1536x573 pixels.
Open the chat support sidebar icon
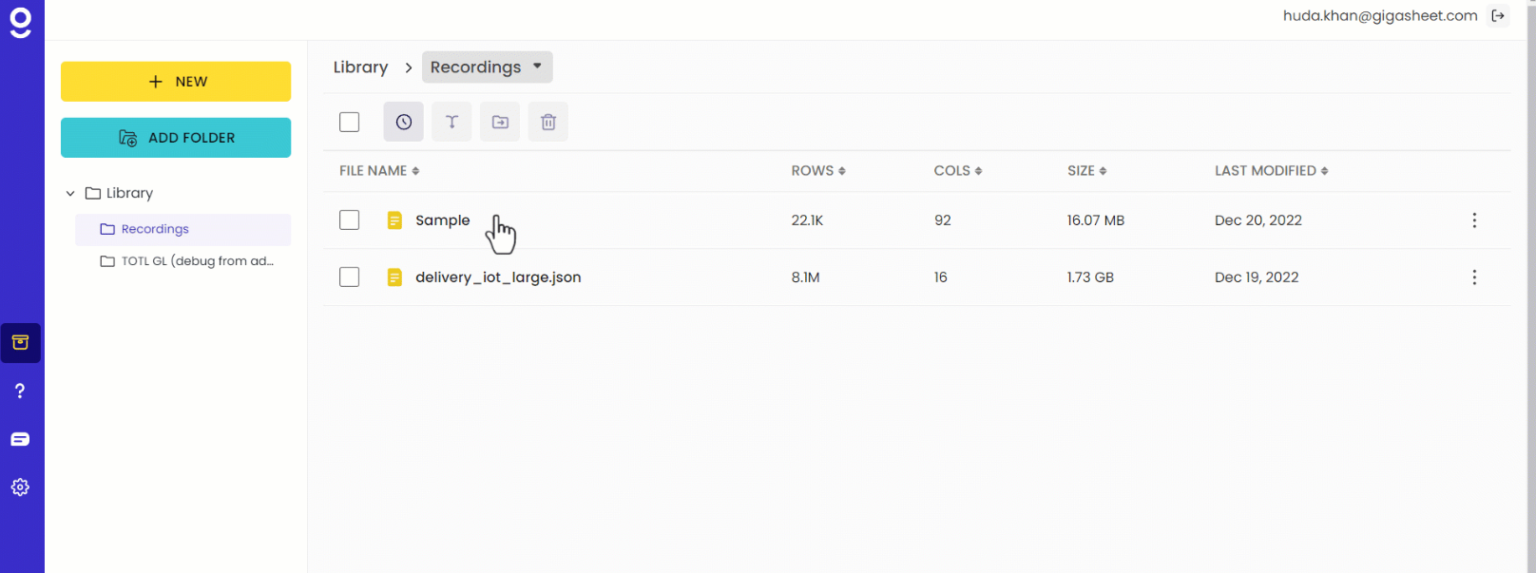click(x=20, y=439)
